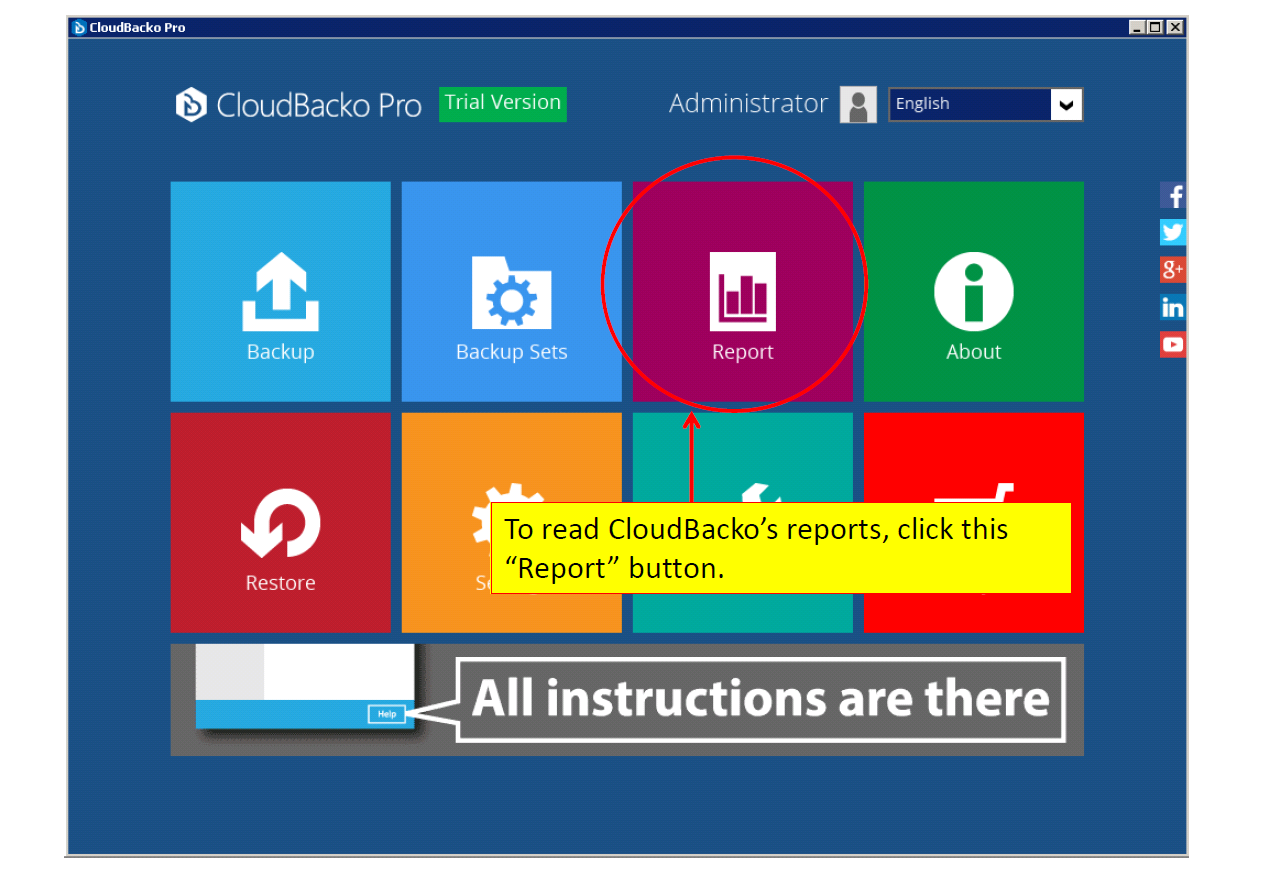Image resolution: width=1272 pixels, height=886 pixels.
Task: Click the Facebook social icon
Action: [1172, 196]
